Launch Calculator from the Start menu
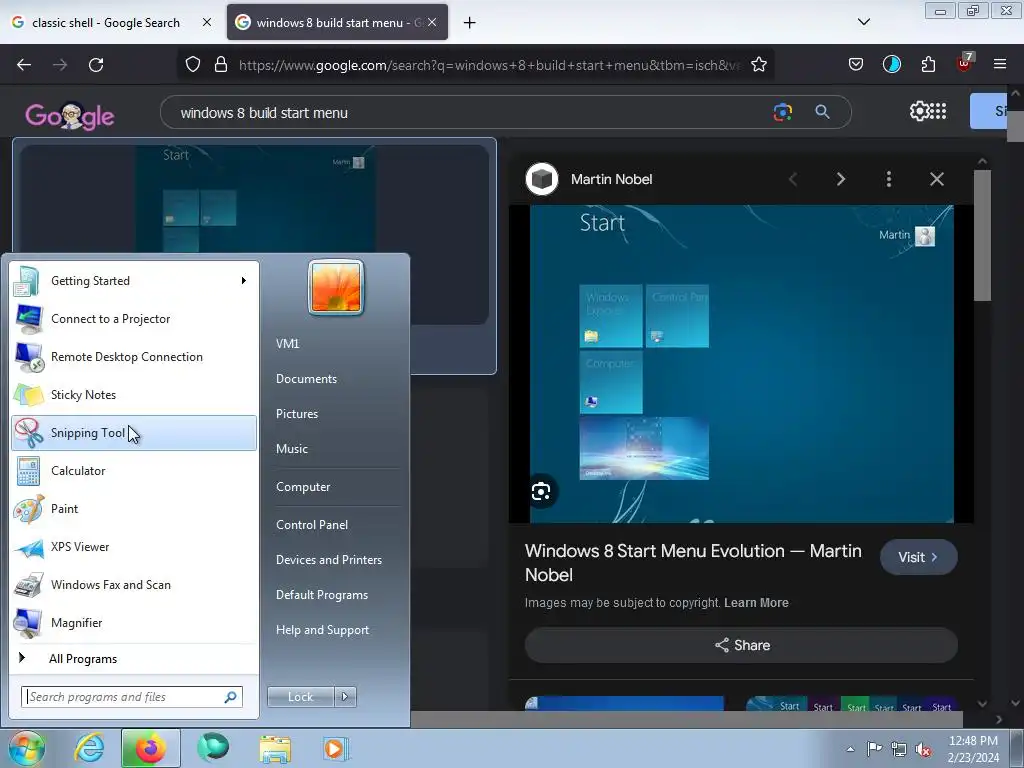Image resolution: width=1024 pixels, height=768 pixels. click(x=134, y=471)
